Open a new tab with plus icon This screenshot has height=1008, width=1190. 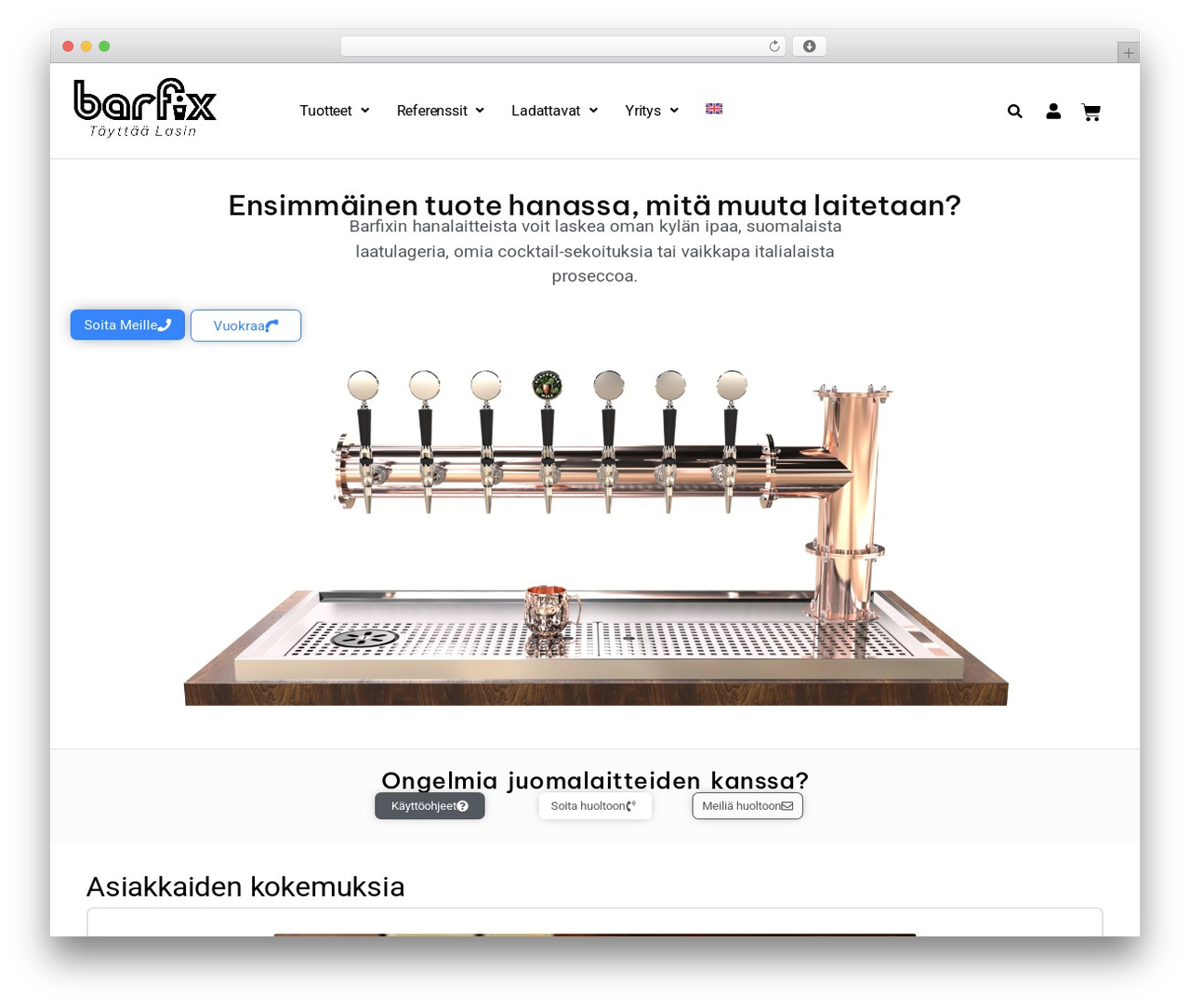1128,53
